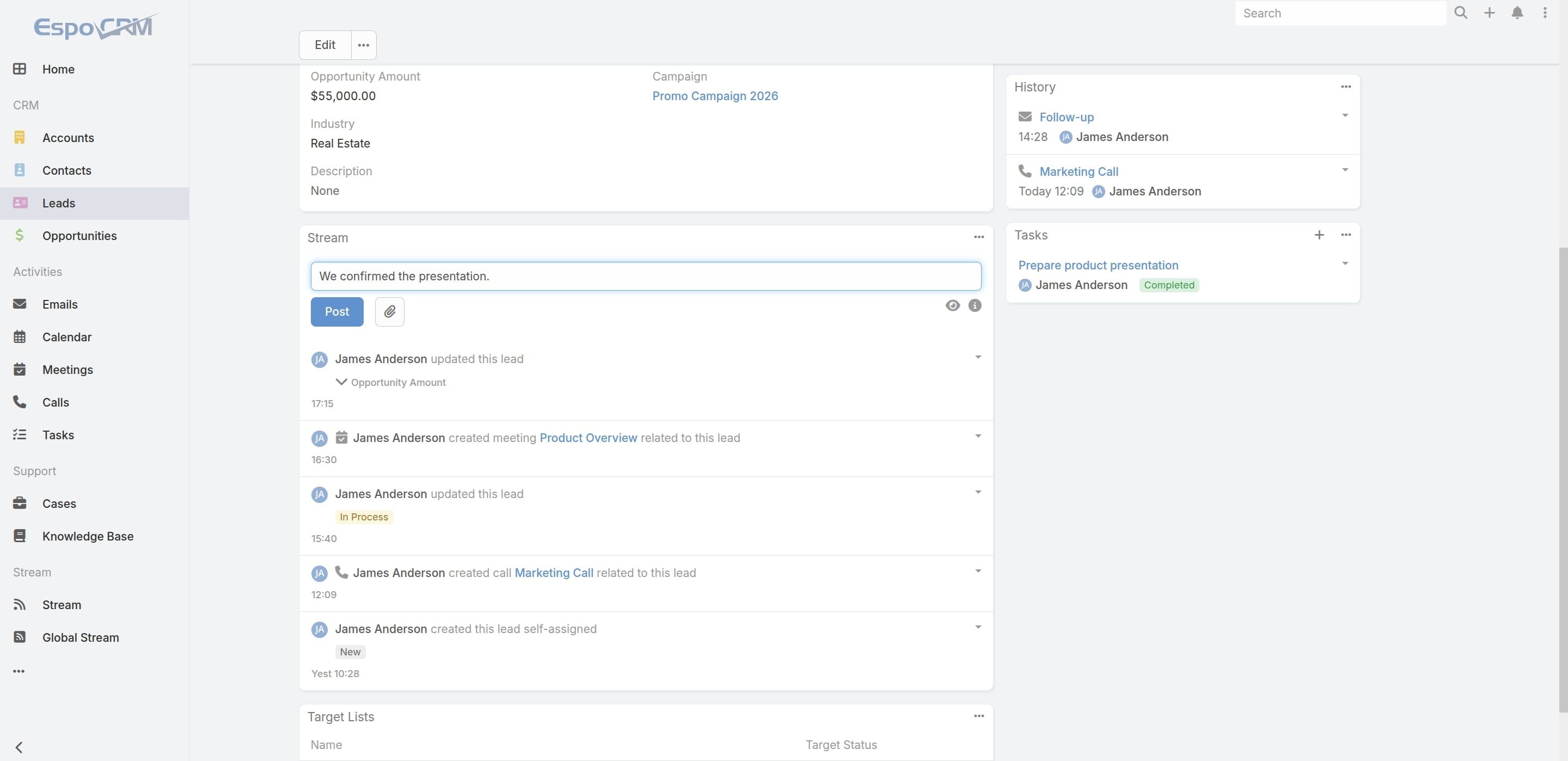Open Knowledge Base in the sidebar
Viewport: 1568px width, 761px height.
[x=94, y=536]
